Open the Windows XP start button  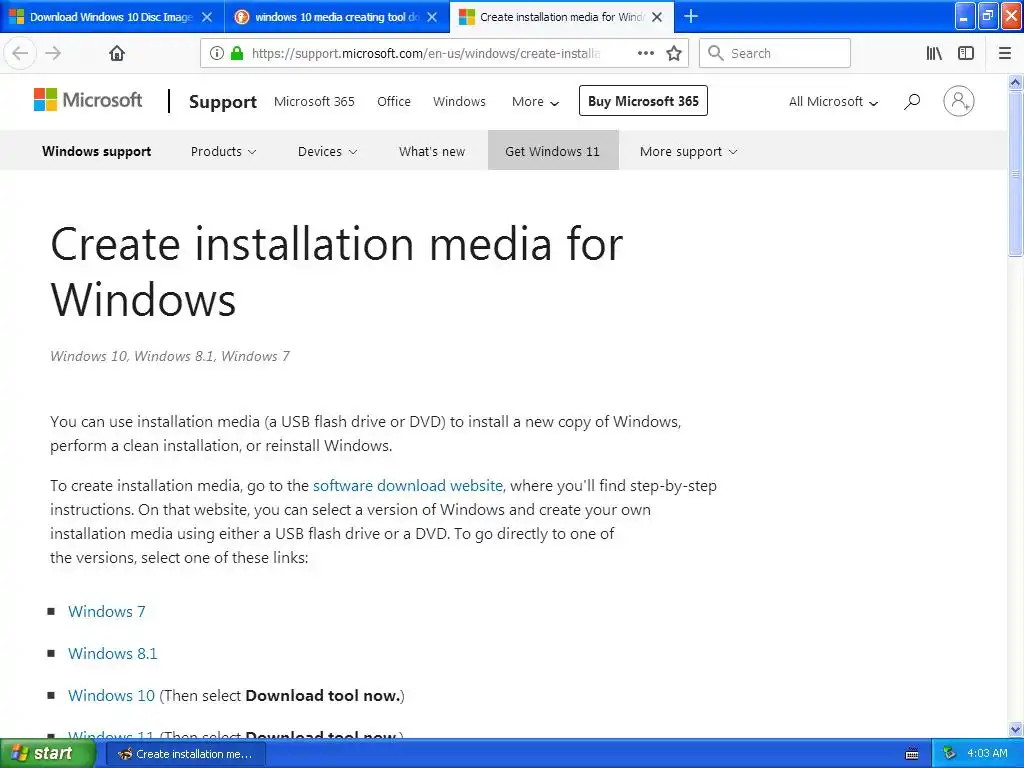[47, 754]
